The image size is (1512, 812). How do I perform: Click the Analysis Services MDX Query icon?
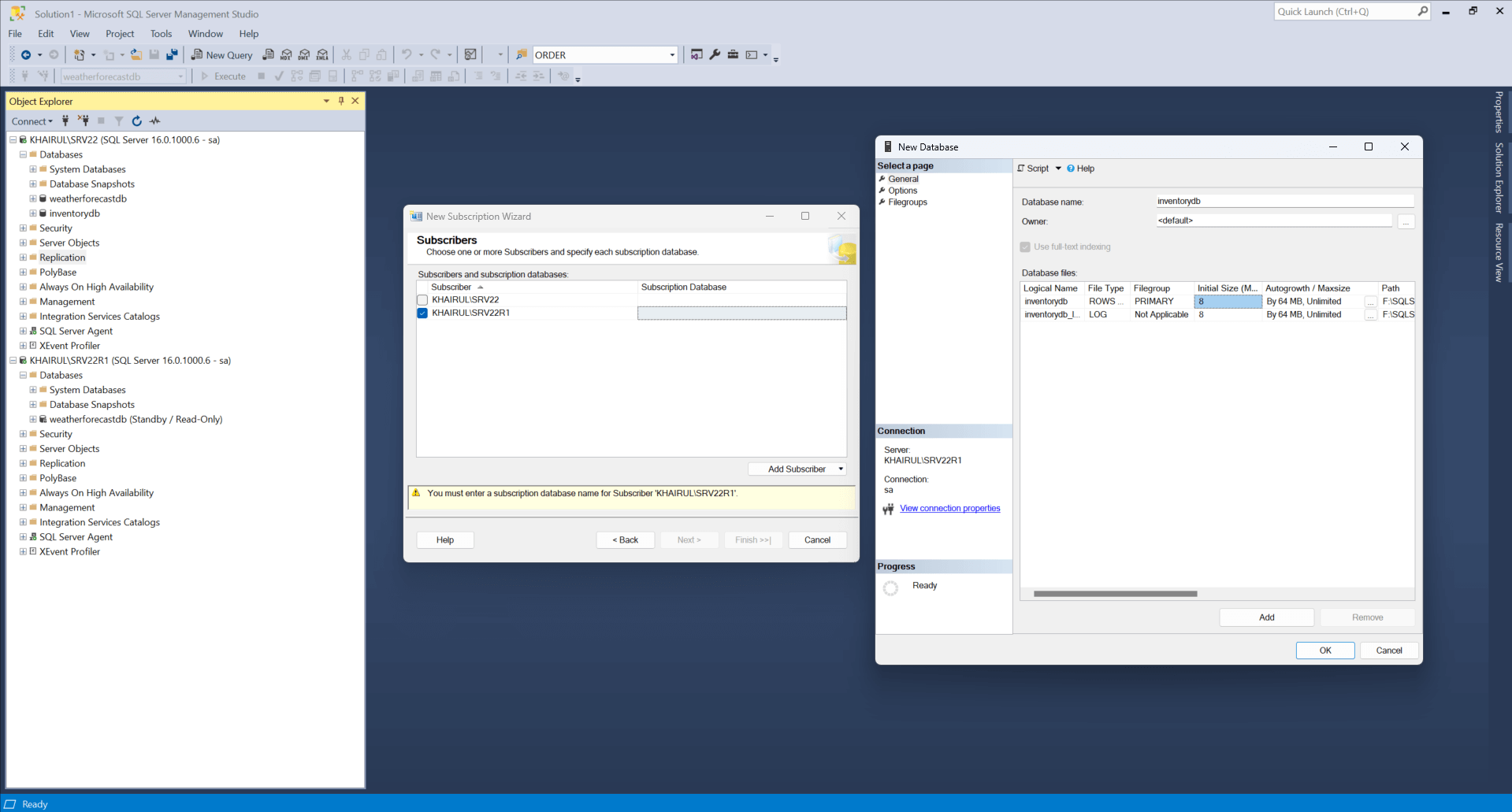tap(286, 55)
